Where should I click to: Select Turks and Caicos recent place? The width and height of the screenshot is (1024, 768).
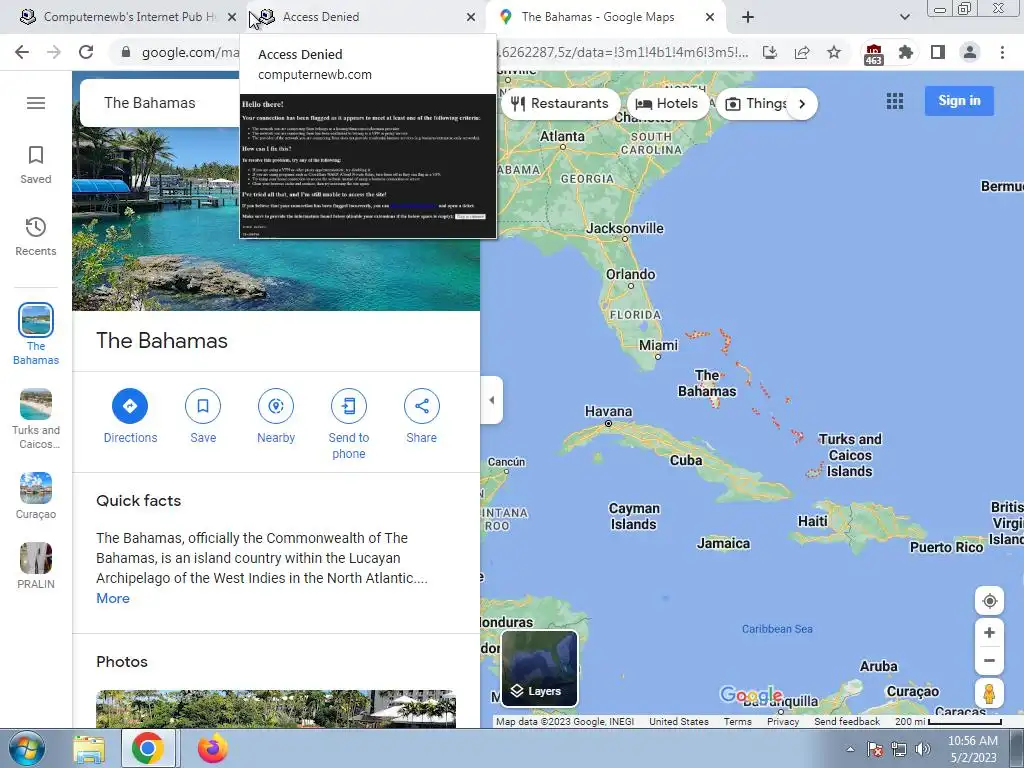36,419
